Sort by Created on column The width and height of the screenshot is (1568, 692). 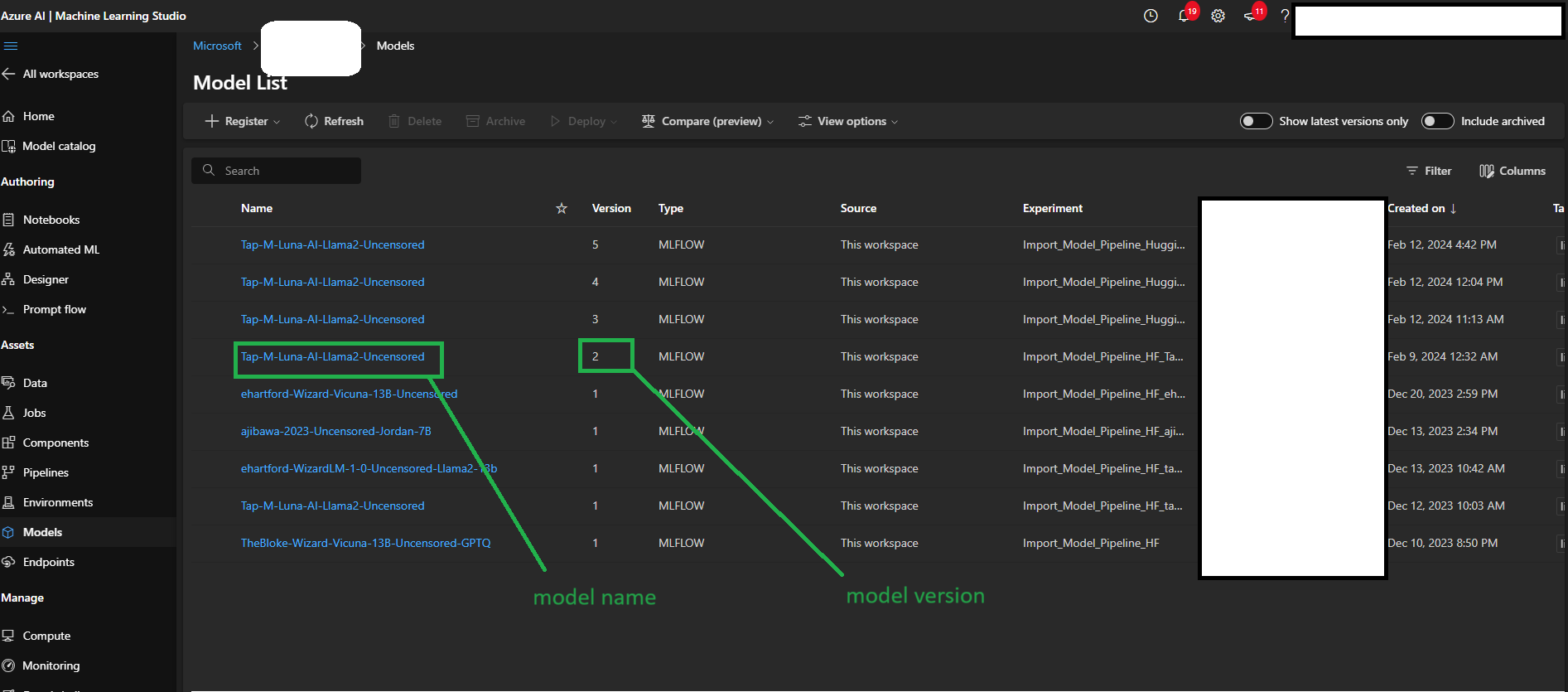(1421, 208)
